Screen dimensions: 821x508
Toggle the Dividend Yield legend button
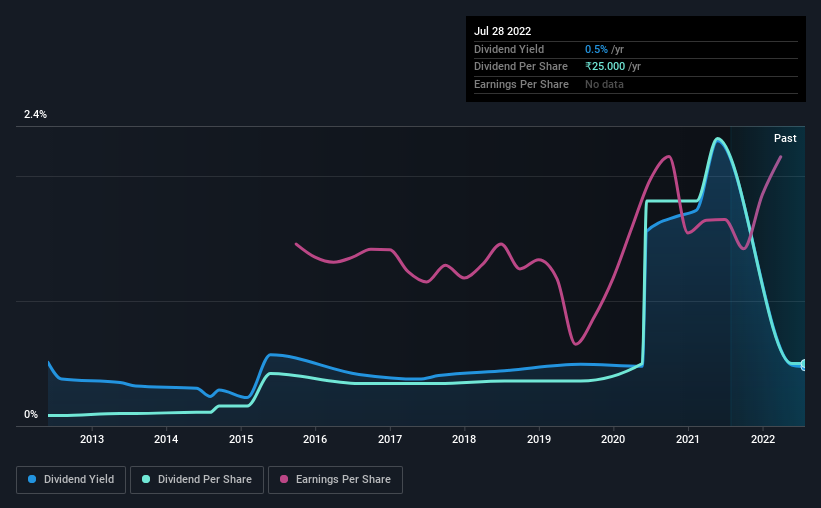click(x=71, y=480)
